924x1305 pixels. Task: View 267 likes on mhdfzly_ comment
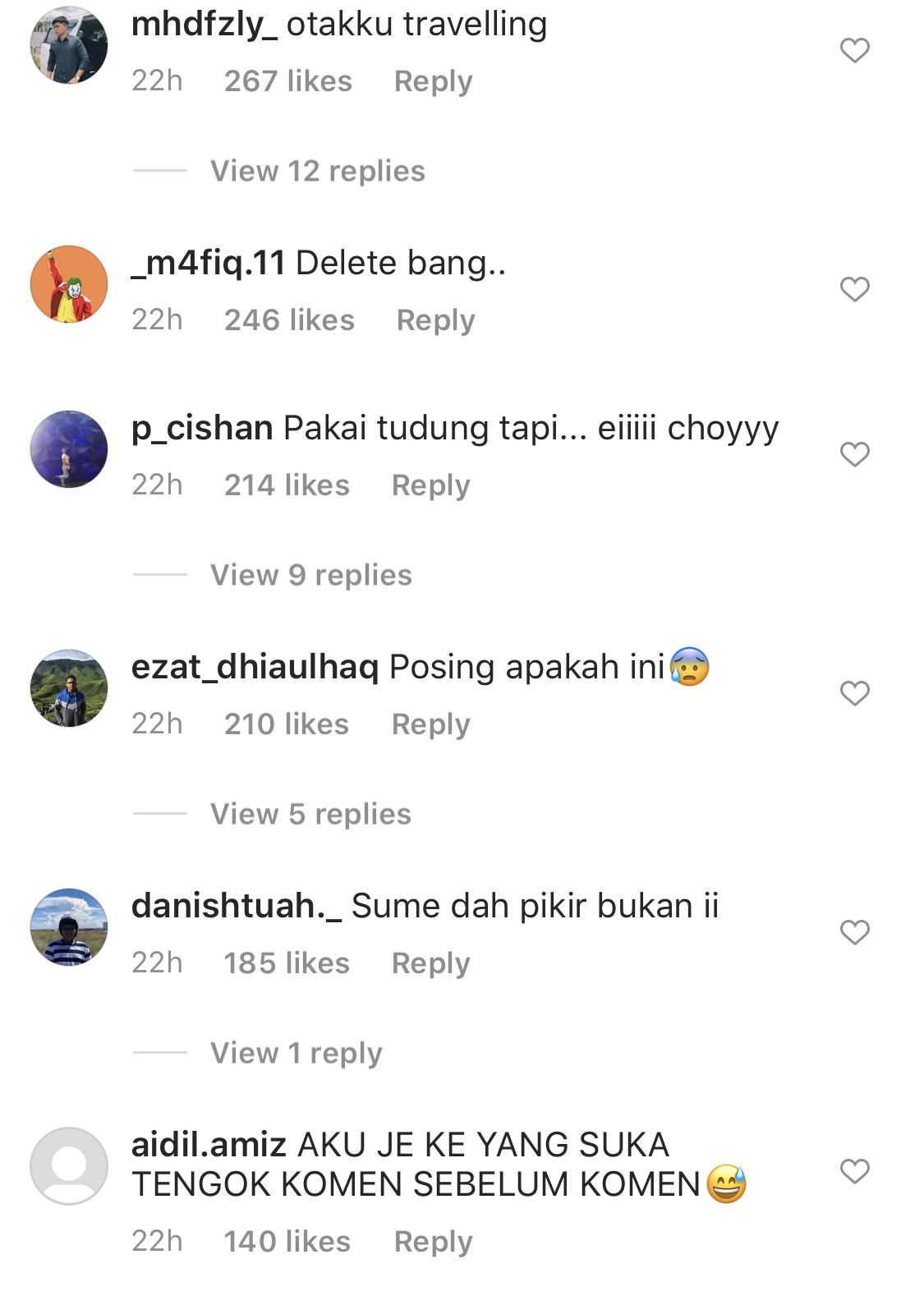tap(288, 81)
